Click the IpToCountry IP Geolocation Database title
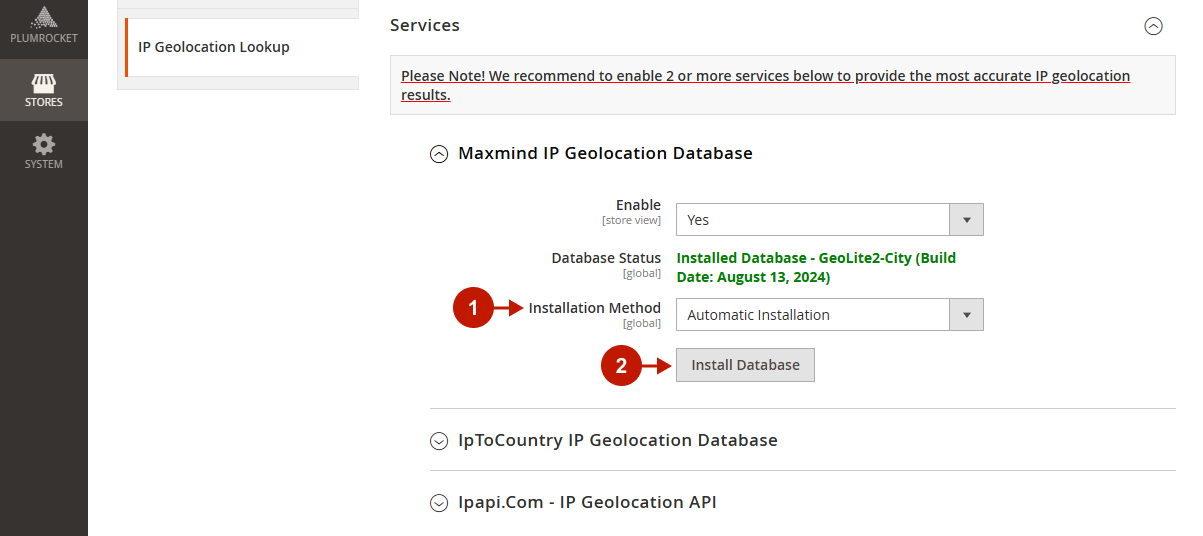 (x=617, y=440)
